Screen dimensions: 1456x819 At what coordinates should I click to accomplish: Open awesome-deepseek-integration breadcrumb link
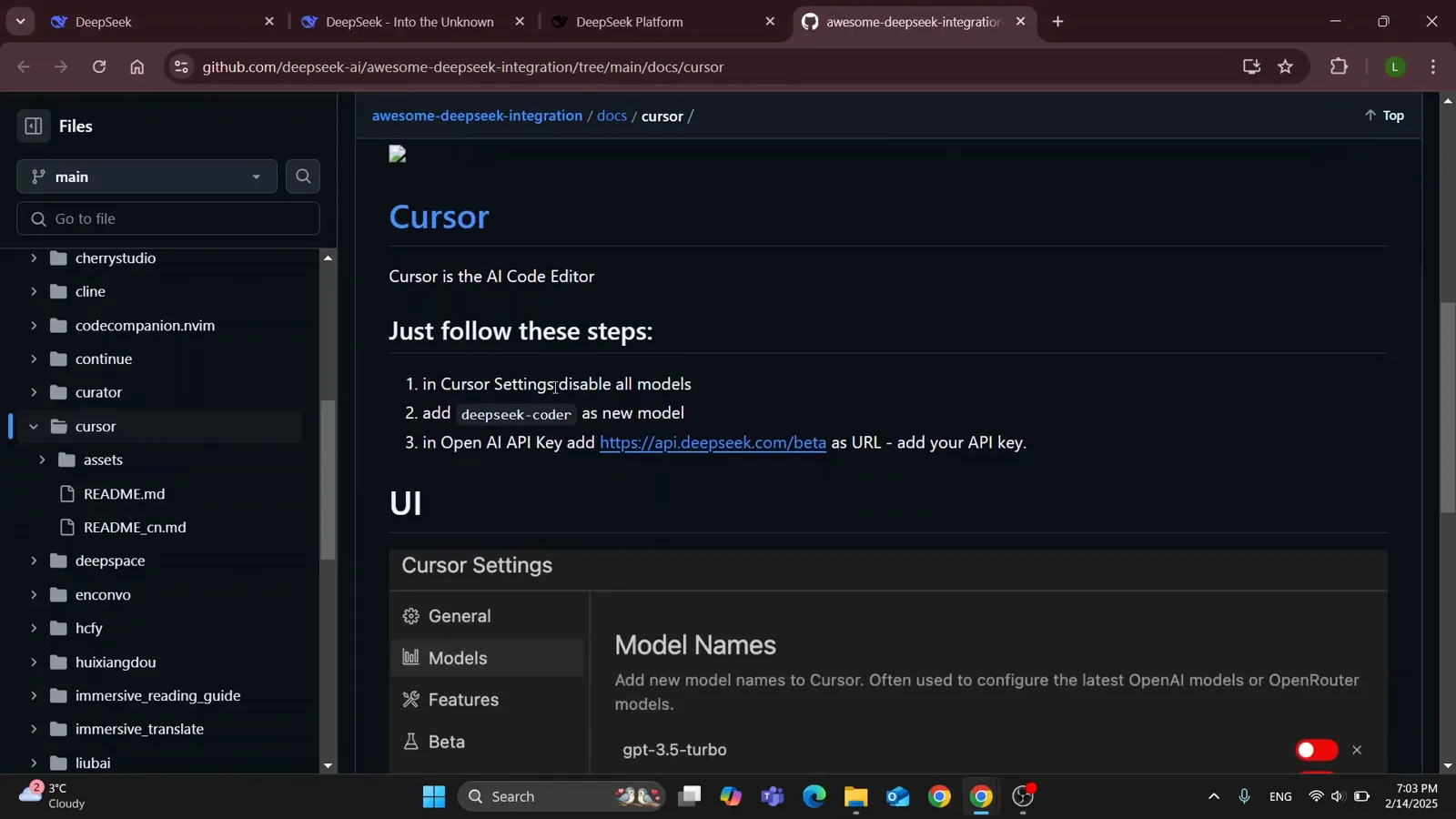[x=477, y=116]
